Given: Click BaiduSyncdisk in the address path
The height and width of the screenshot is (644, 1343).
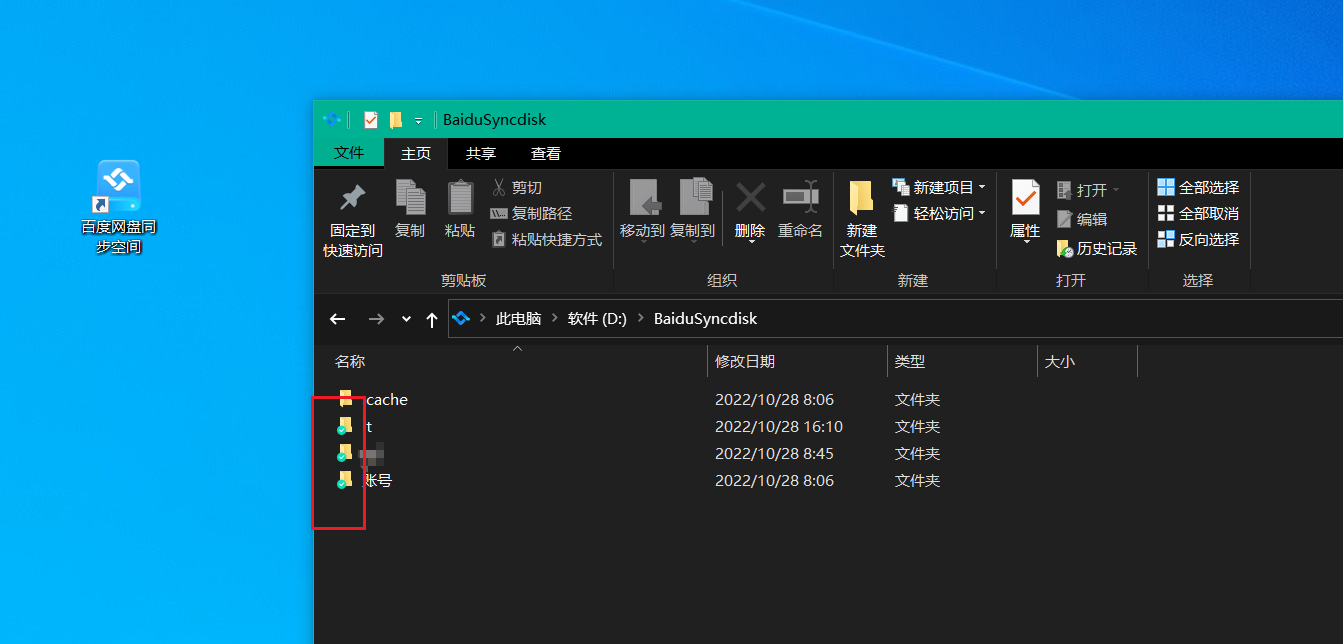Looking at the screenshot, I should pyautogui.click(x=705, y=319).
